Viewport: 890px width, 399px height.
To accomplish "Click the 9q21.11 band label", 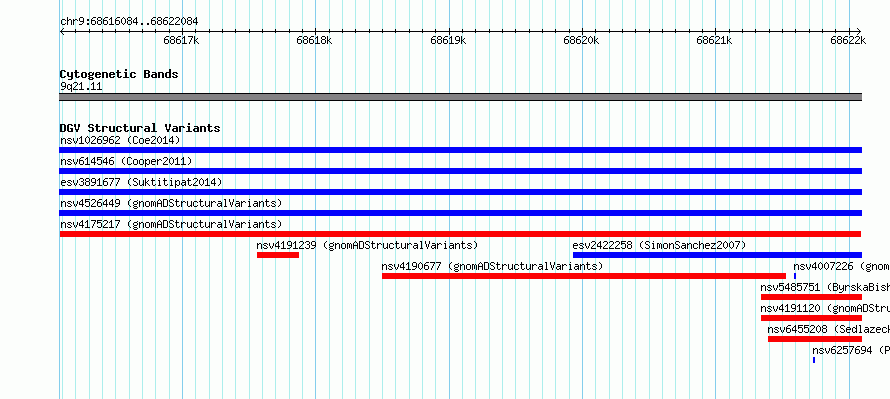I will 81,87.
